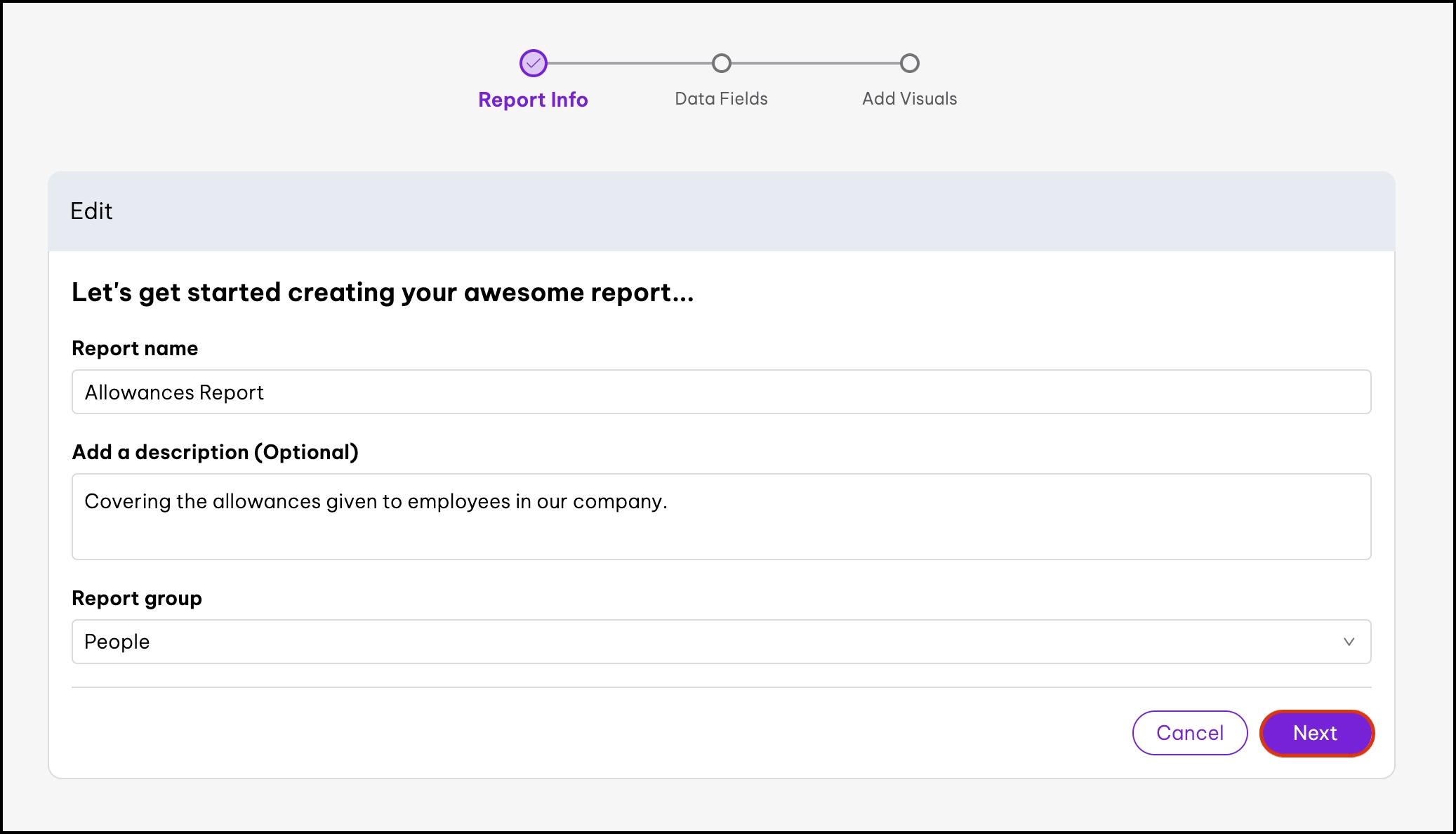Image resolution: width=1456 pixels, height=834 pixels.
Task: Click the checked Report Info step circle
Action: click(x=533, y=63)
